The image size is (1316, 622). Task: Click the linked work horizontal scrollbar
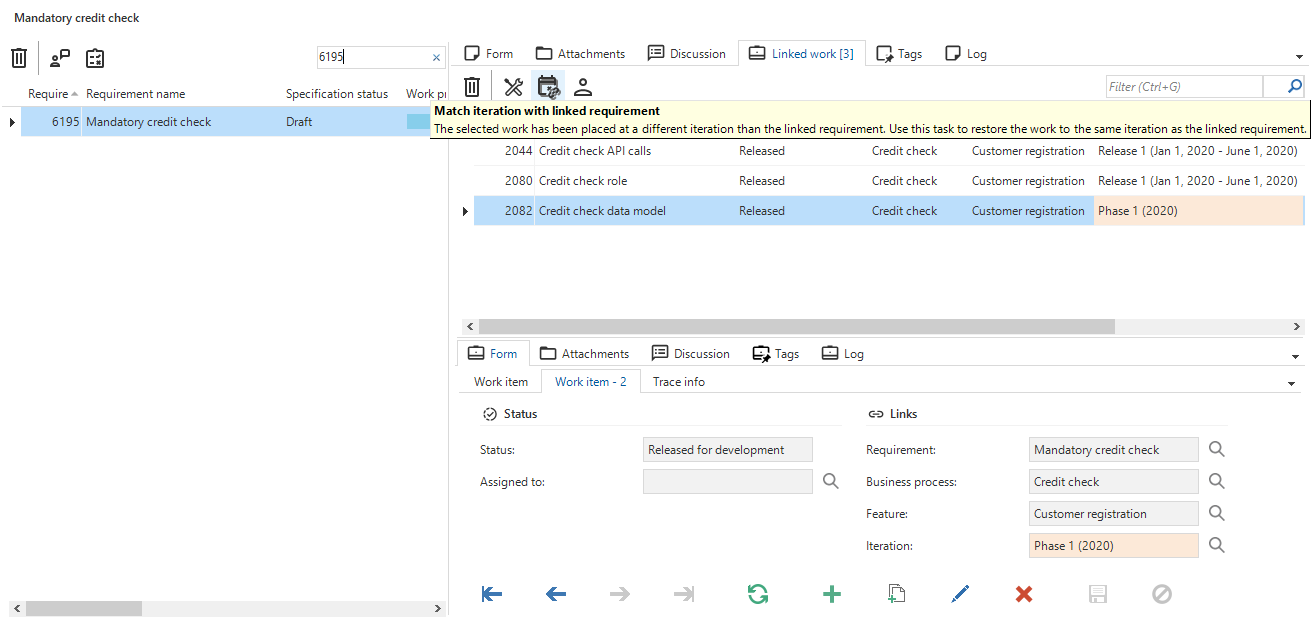796,327
